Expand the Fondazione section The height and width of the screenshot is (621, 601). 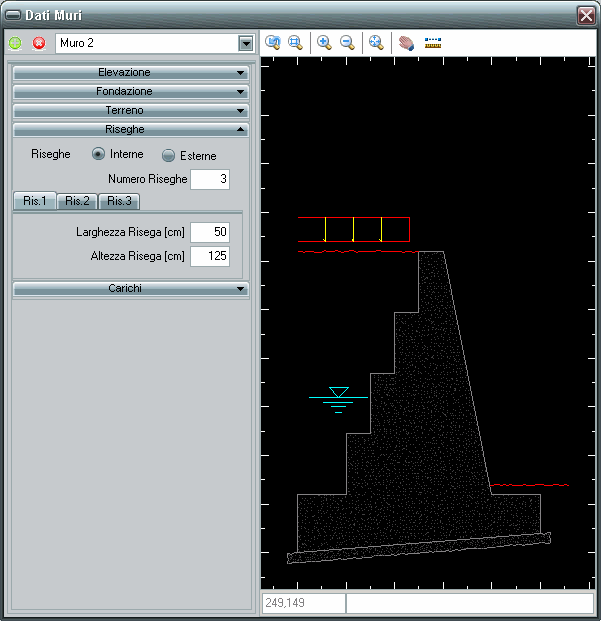point(130,91)
